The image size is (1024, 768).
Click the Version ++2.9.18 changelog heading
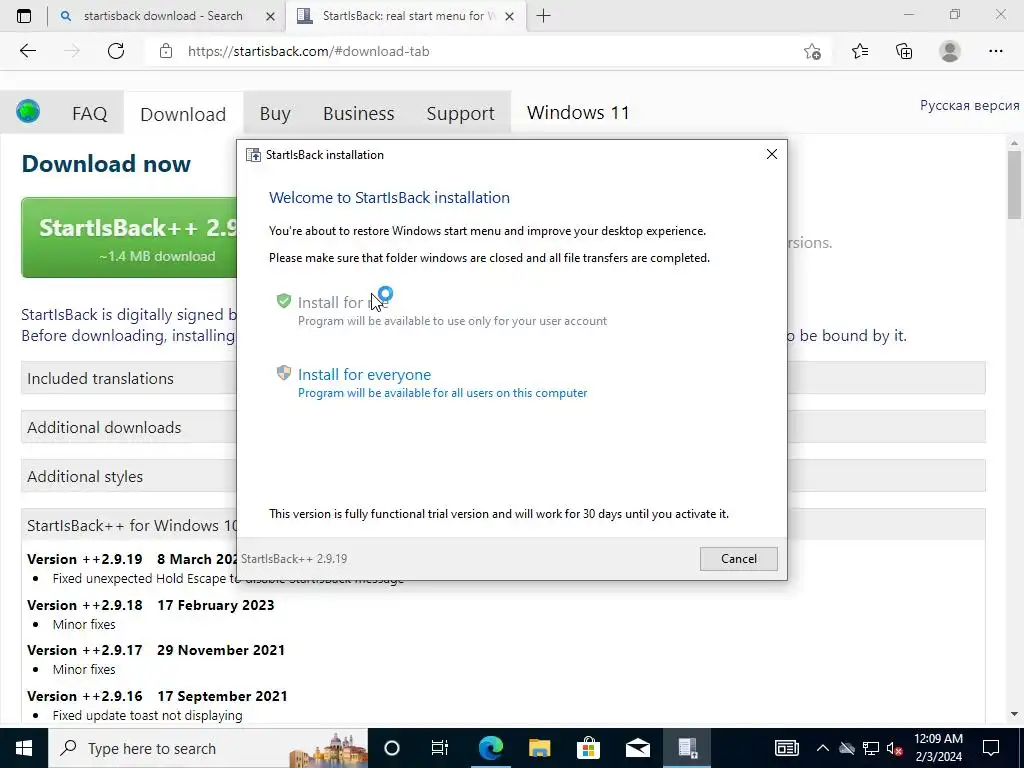(151, 605)
